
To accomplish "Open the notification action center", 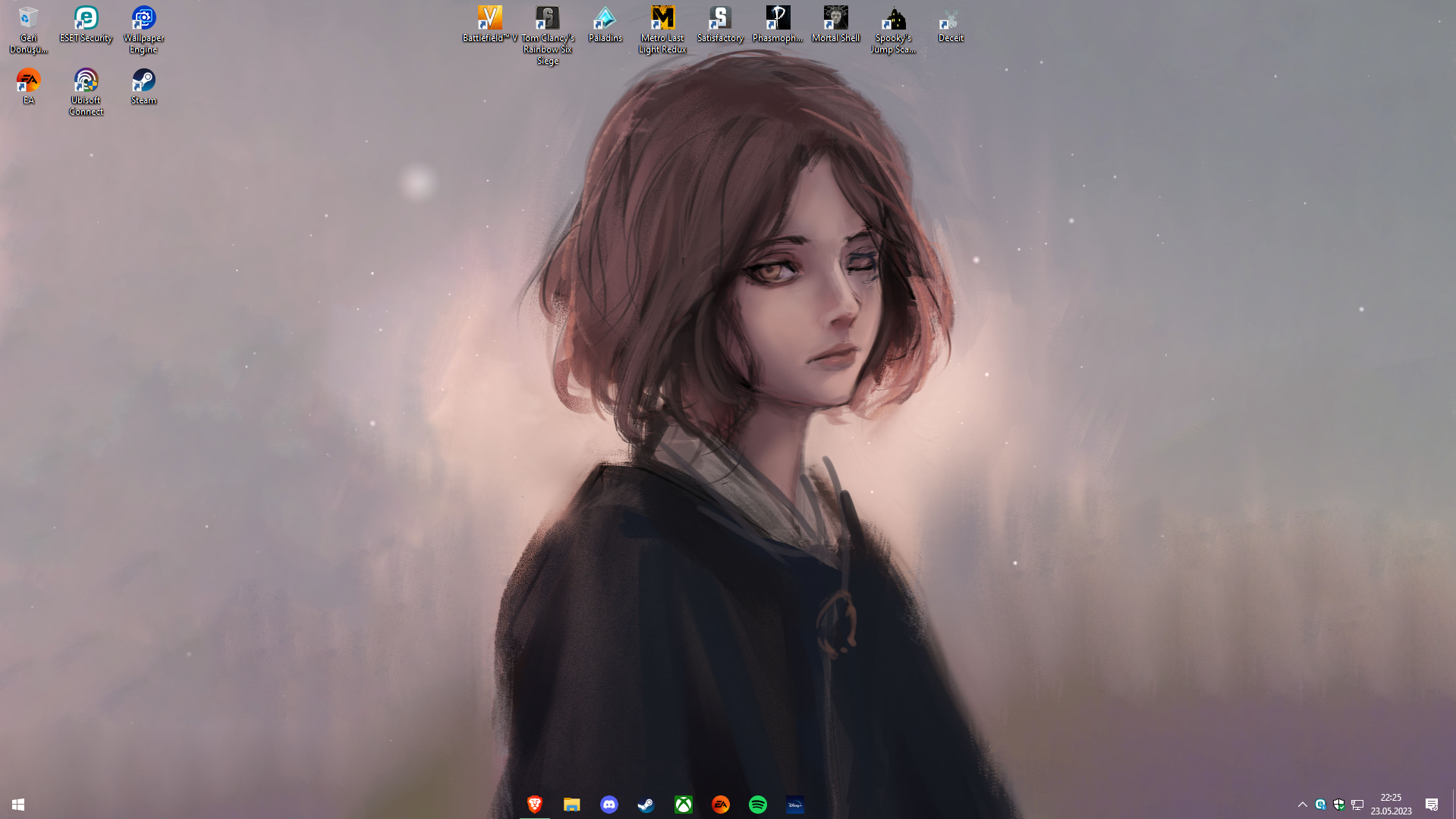I will 1432,805.
